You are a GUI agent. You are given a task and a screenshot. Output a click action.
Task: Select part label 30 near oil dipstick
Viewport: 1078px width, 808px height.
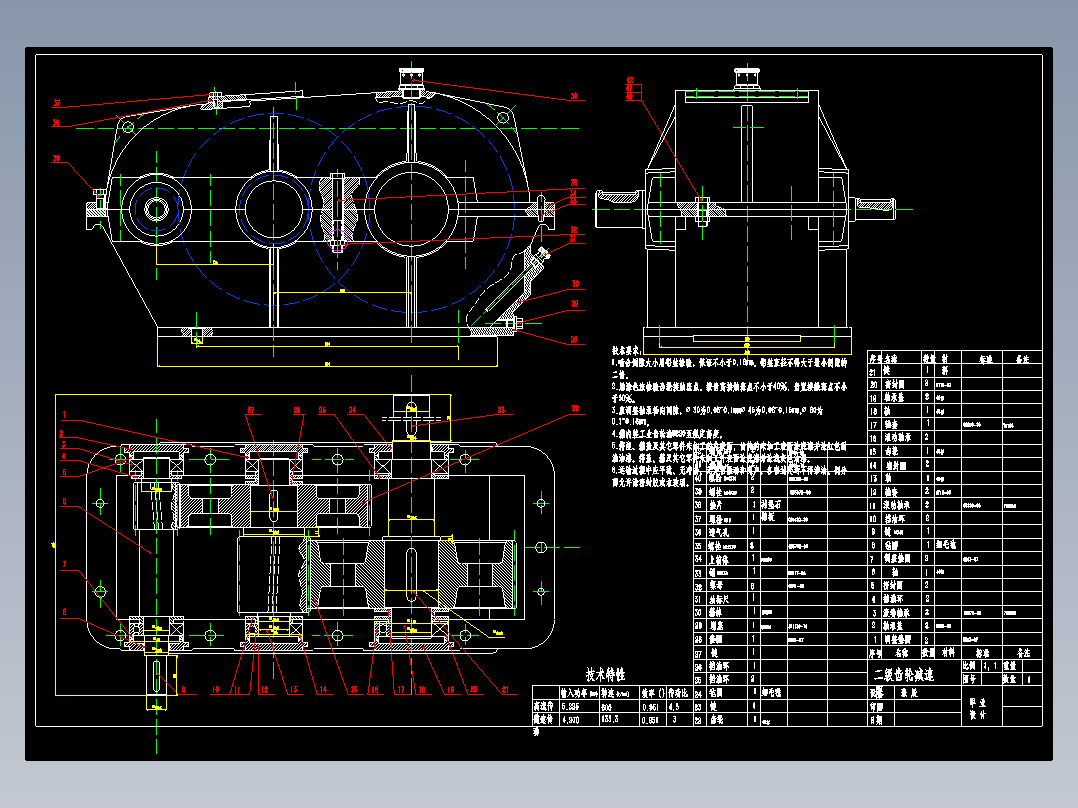(x=575, y=283)
